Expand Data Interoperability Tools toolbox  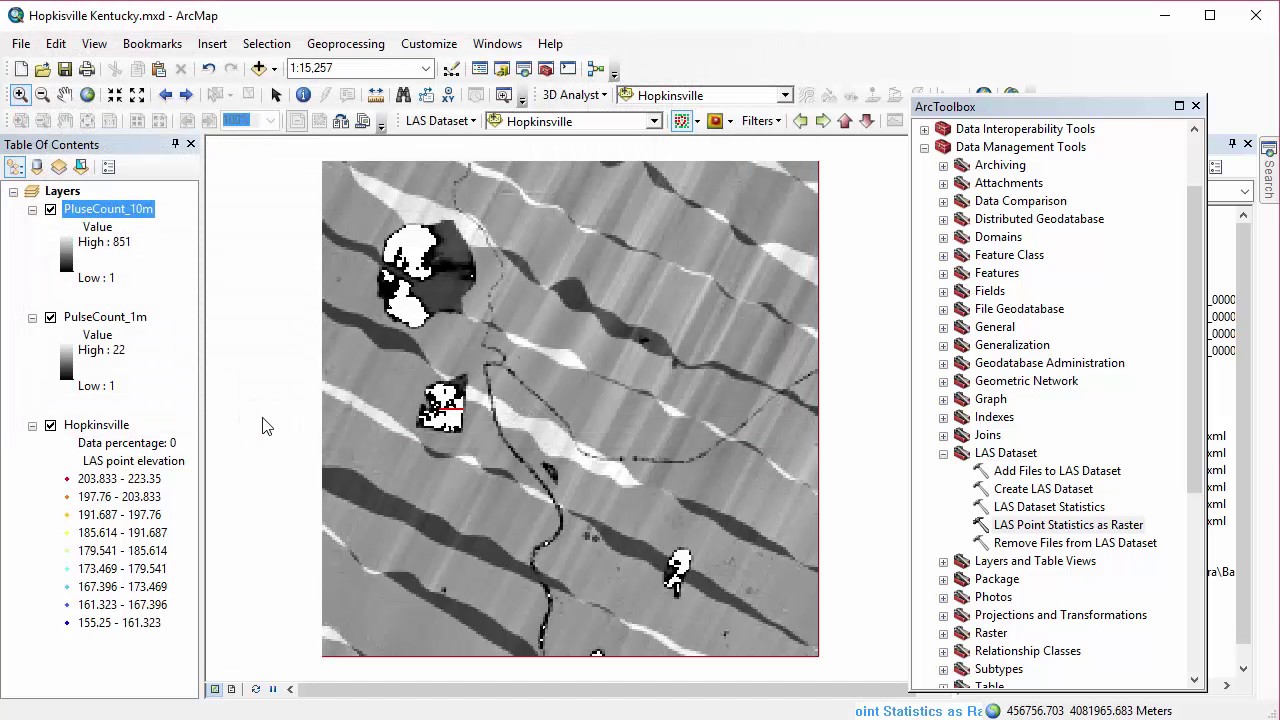(924, 129)
